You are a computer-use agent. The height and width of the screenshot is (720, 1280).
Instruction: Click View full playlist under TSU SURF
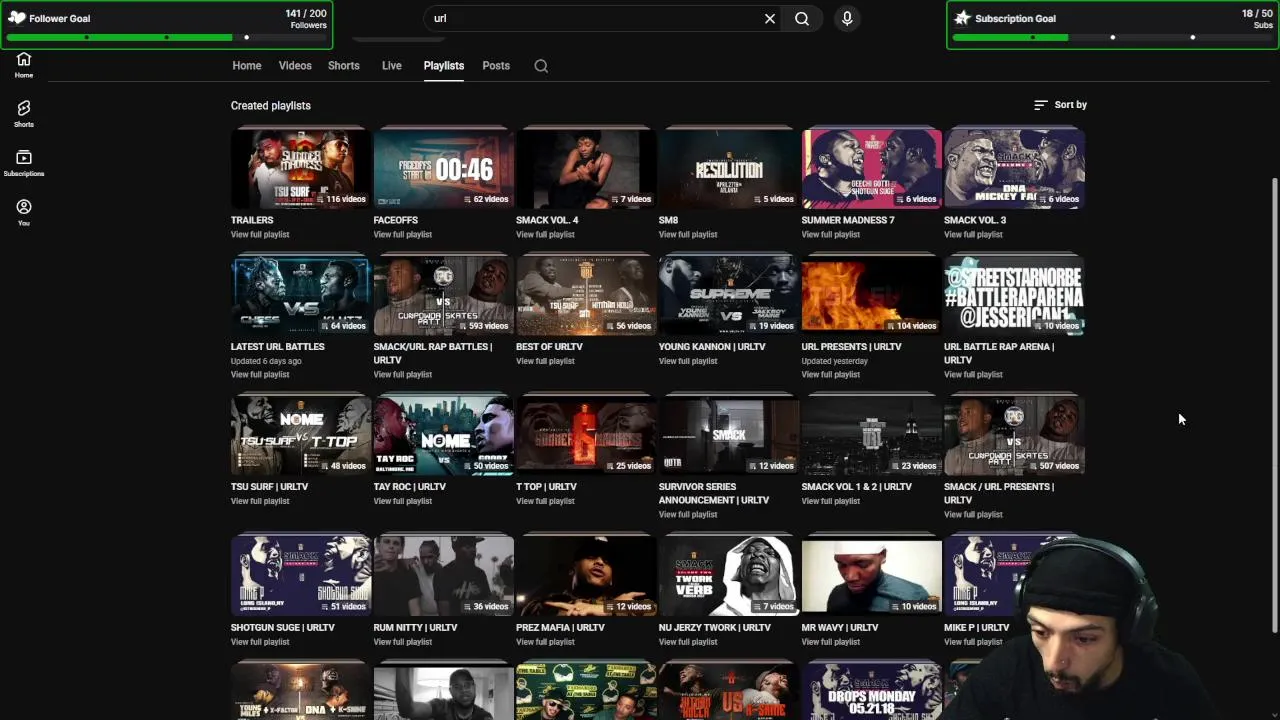(260, 501)
